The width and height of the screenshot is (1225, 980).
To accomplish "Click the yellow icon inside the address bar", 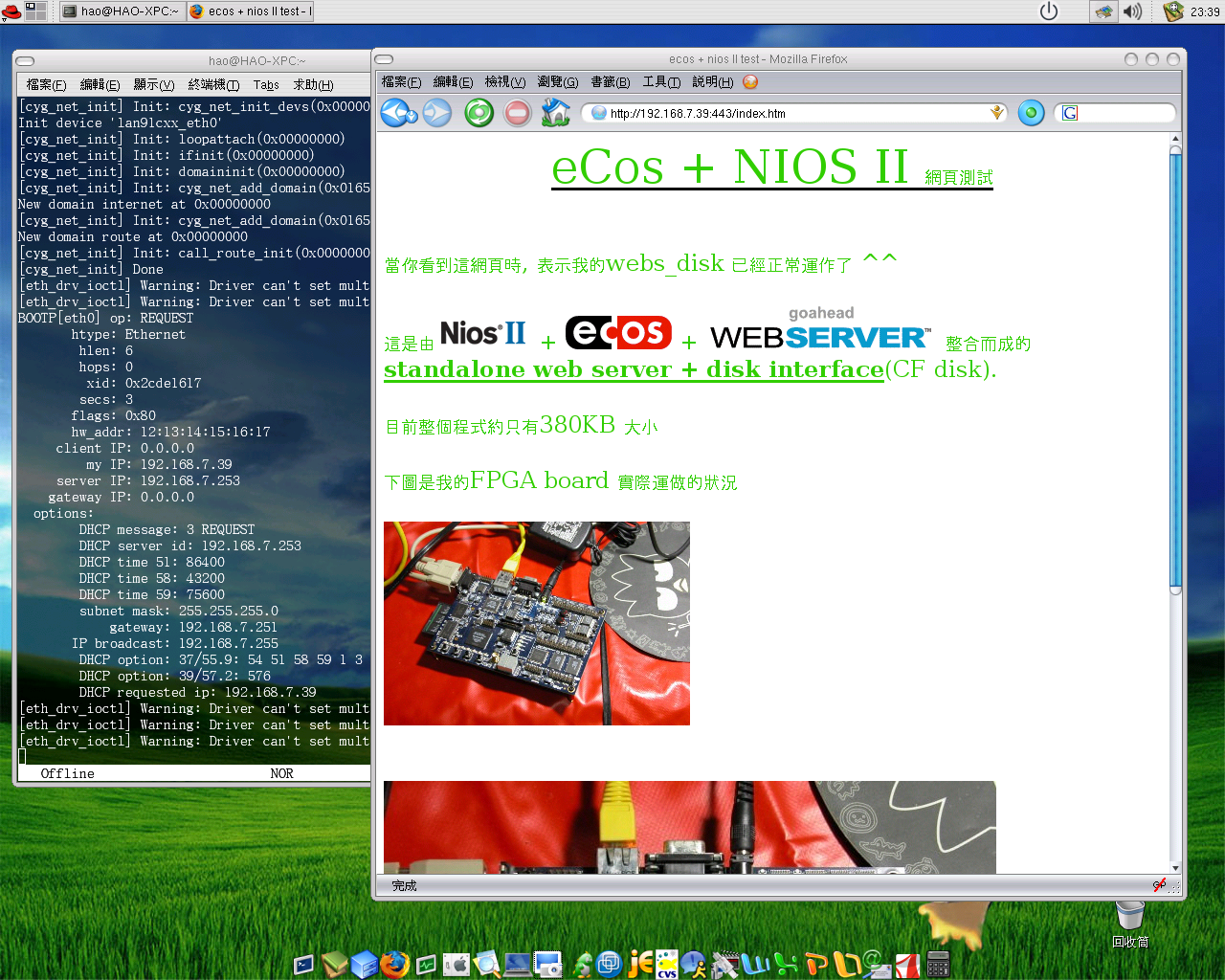I will 997,113.
